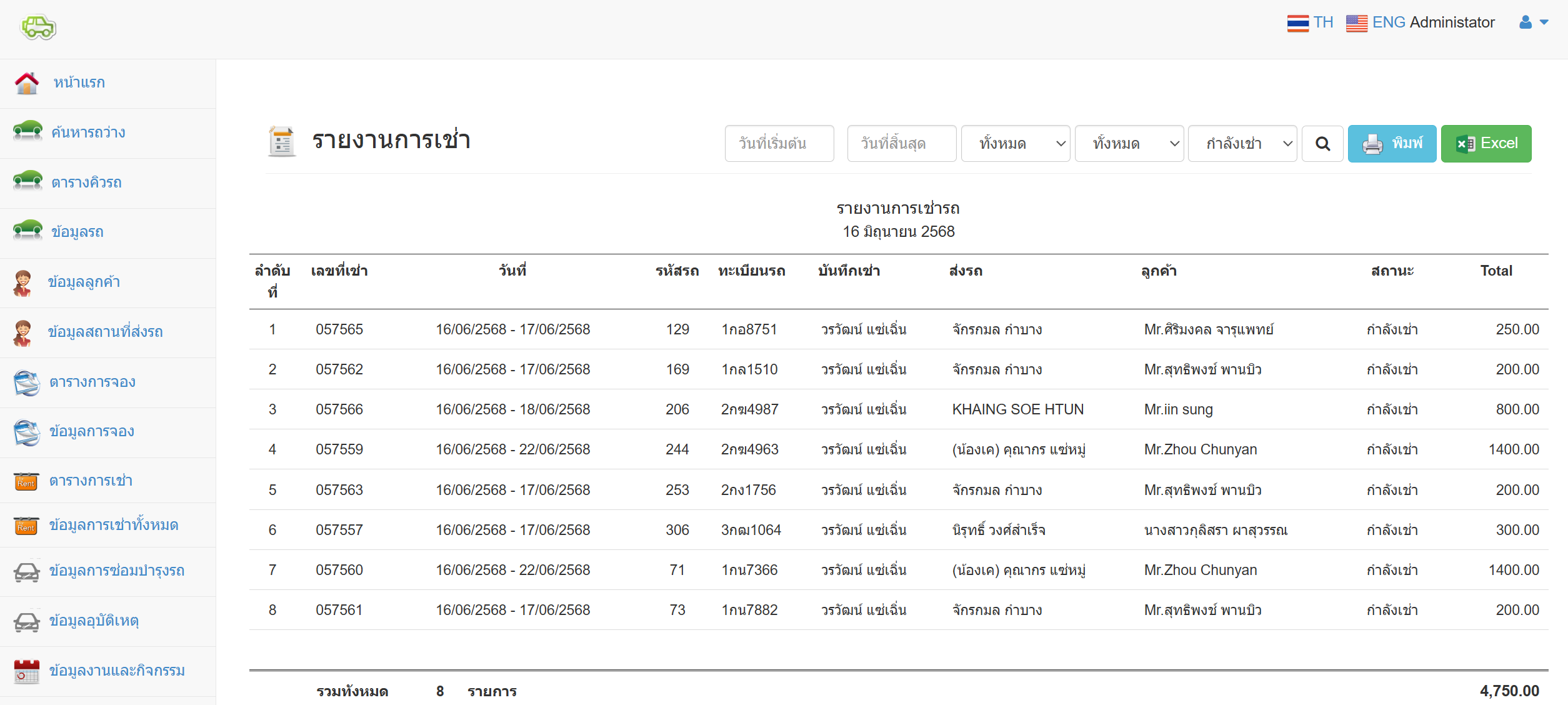
Task: Click the person icon beside ข้อมูลลูกค้า
Action: click(23, 283)
